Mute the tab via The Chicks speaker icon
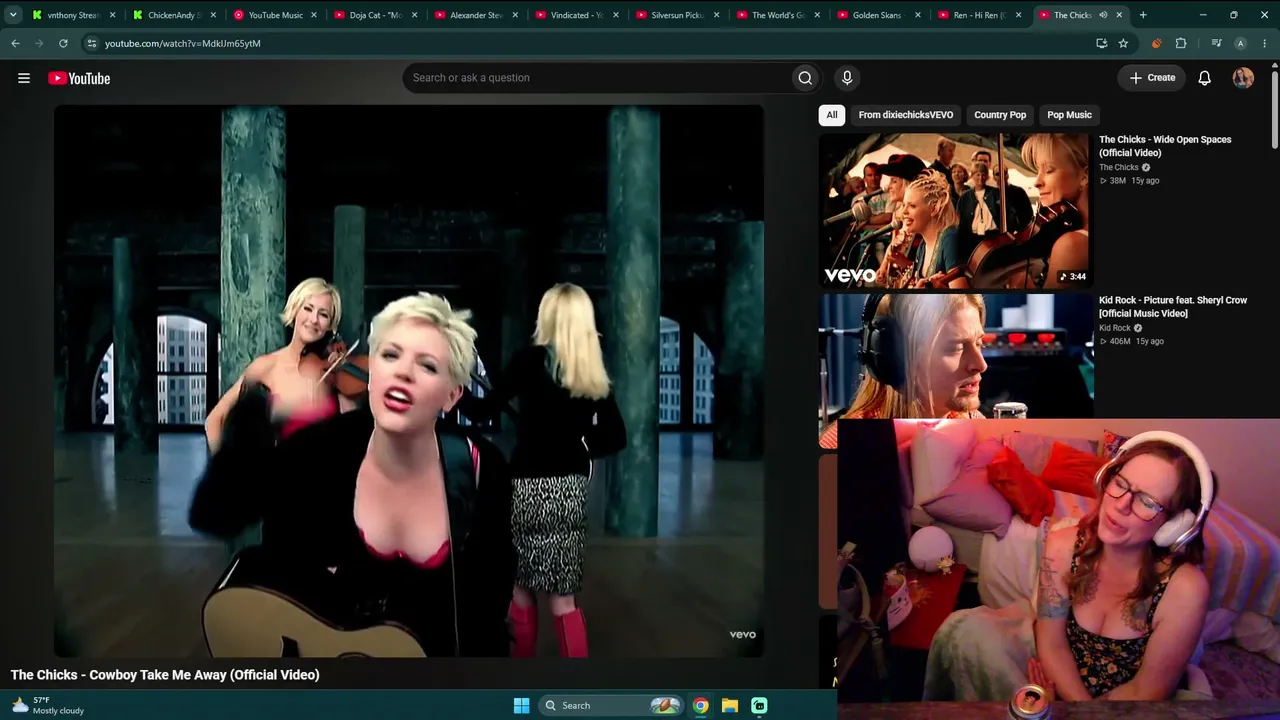This screenshot has width=1280, height=720. (x=1103, y=15)
